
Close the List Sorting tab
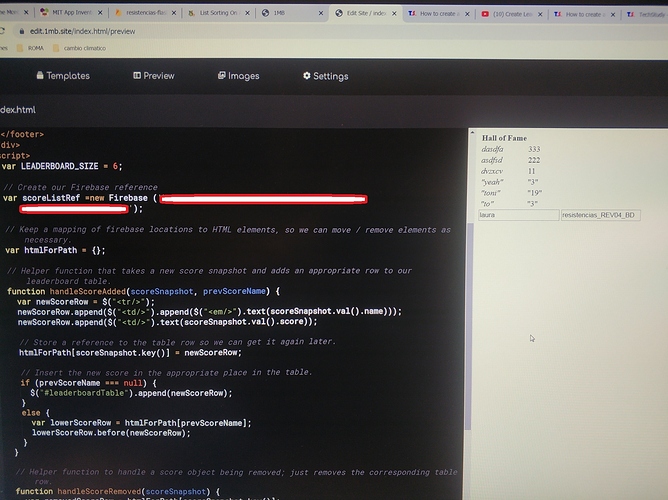point(247,13)
